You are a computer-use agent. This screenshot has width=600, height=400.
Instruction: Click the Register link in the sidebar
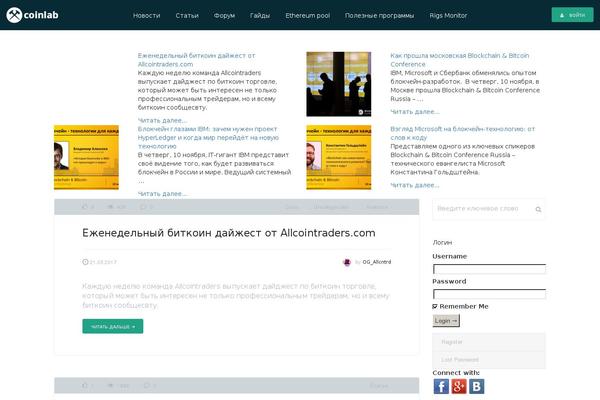pos(452,342)
